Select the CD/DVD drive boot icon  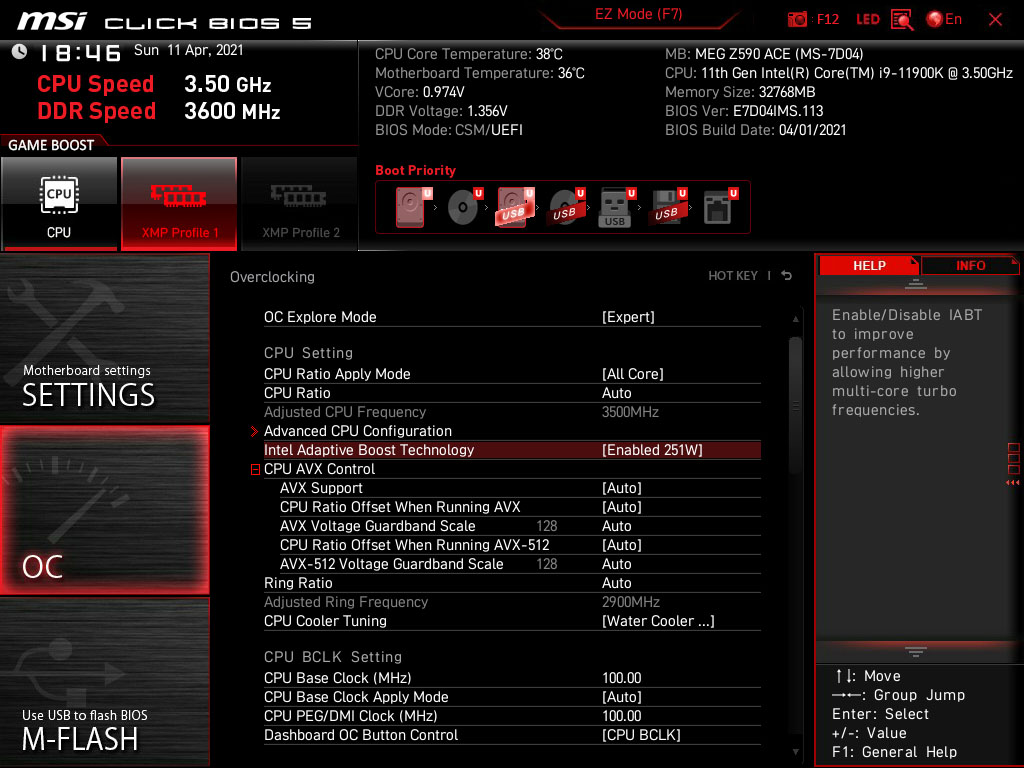point(462,205)
